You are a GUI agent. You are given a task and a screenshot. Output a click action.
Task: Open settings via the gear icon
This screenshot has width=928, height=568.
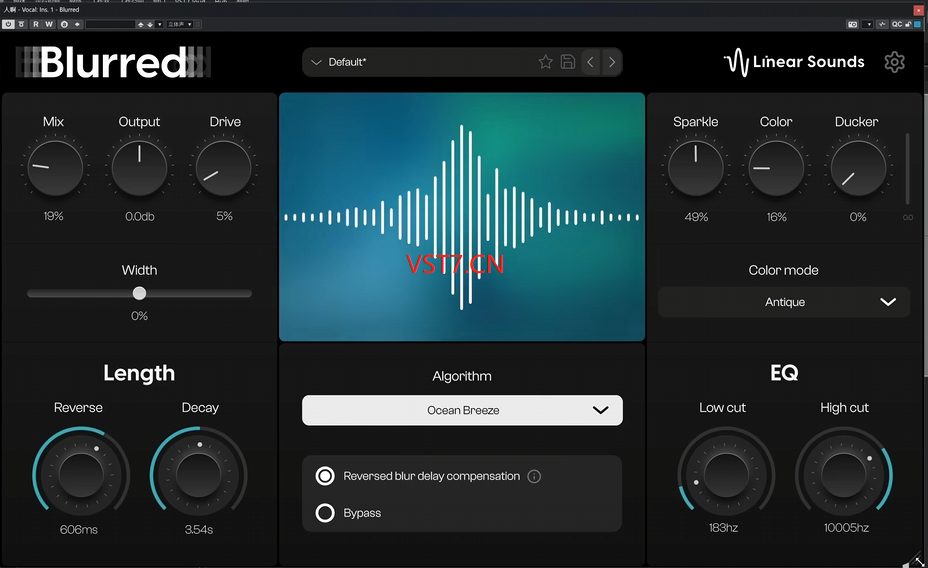894,62
